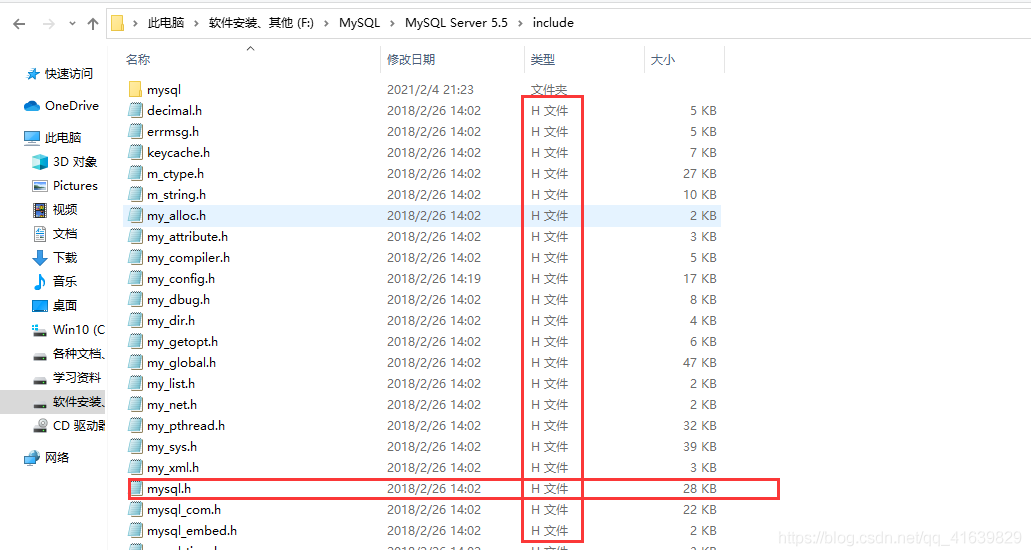Select the m_string.h file icon

pos(135,195)
